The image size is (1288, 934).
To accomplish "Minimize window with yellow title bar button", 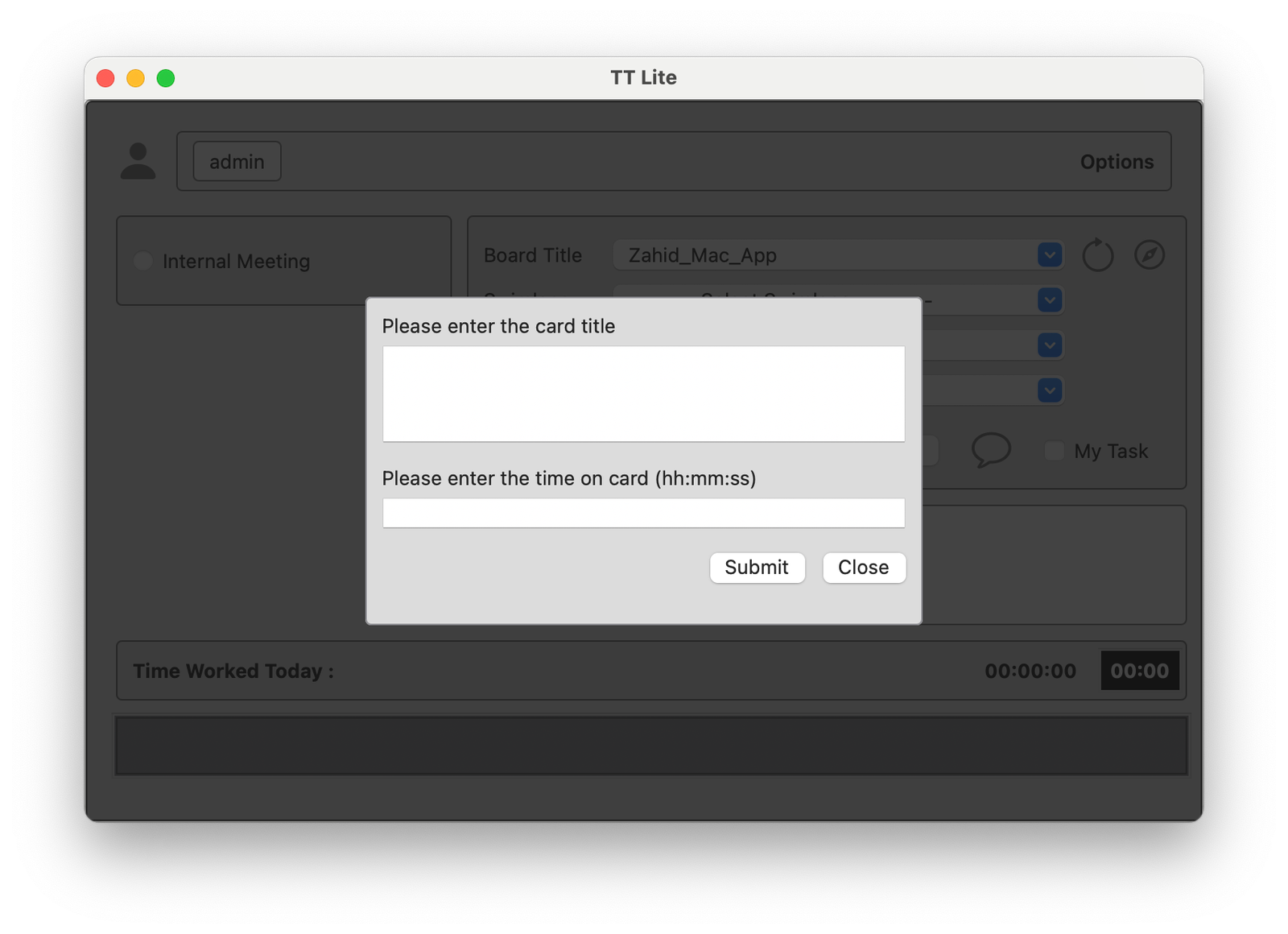I will pyautogui.click(x=135, y=78).
